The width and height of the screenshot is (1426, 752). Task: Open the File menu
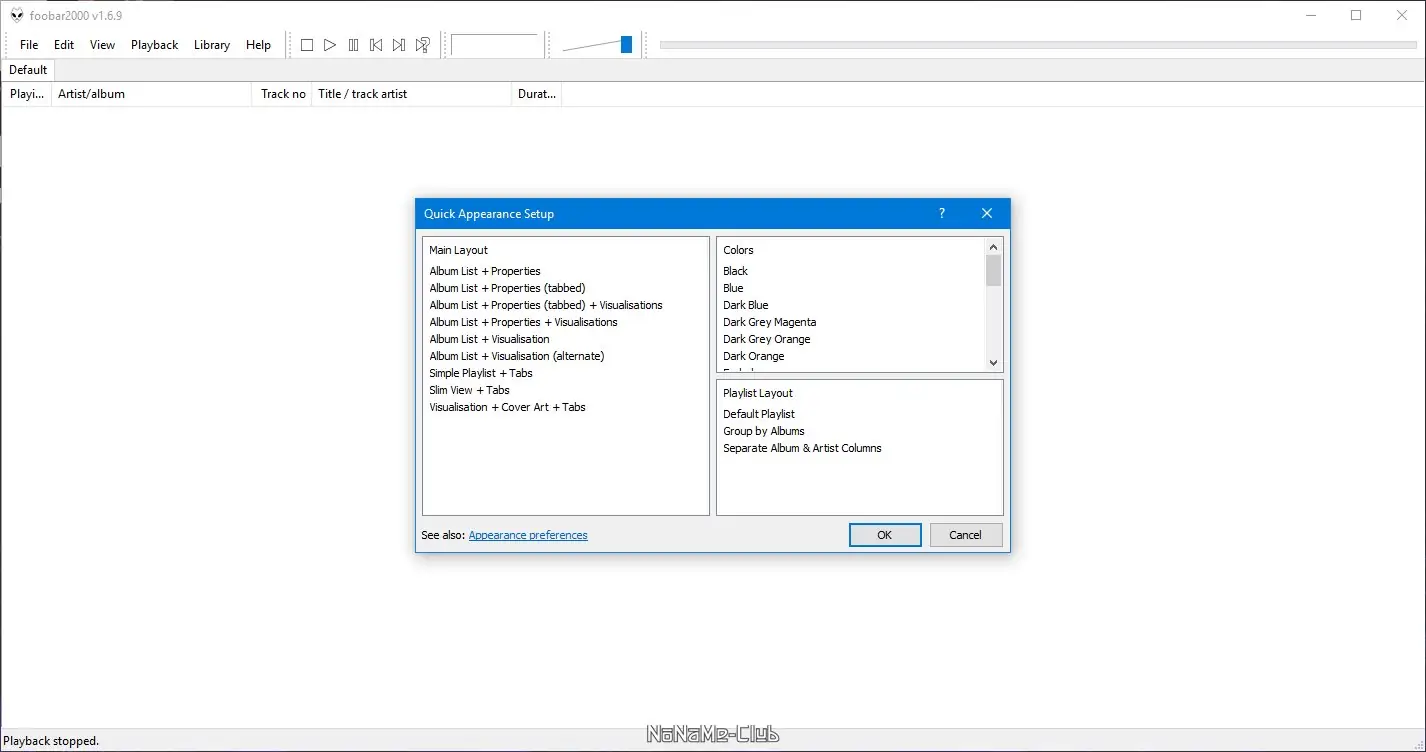29,45
